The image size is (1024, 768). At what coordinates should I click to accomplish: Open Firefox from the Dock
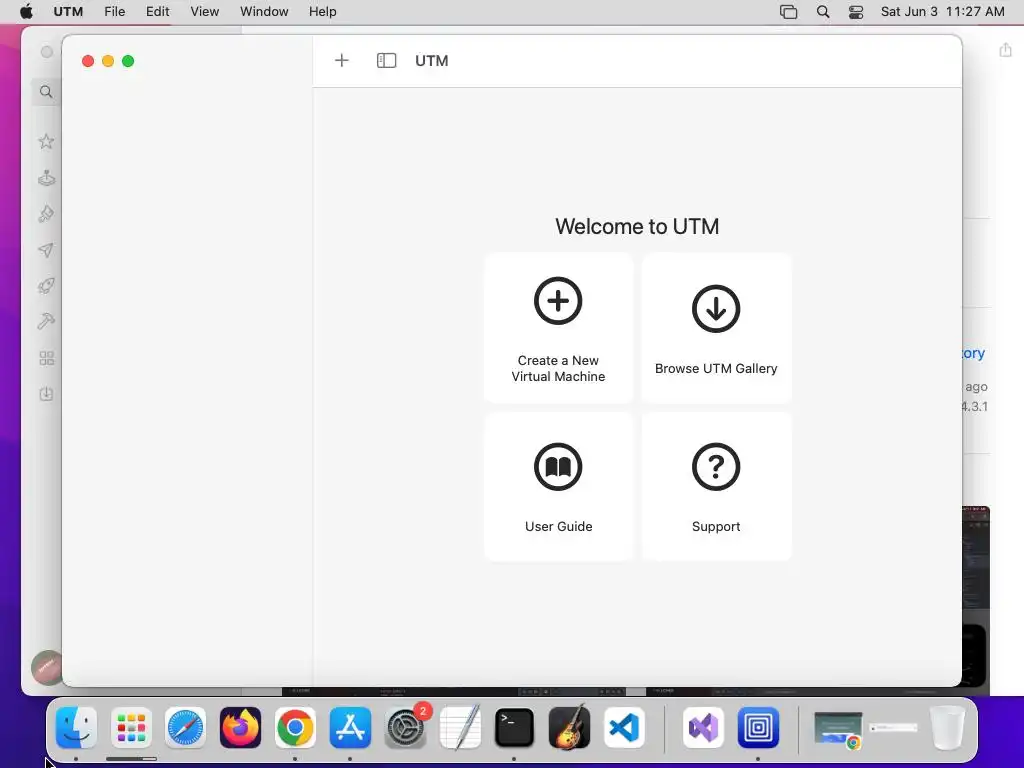pyautogui.click(x=240, y=728)
